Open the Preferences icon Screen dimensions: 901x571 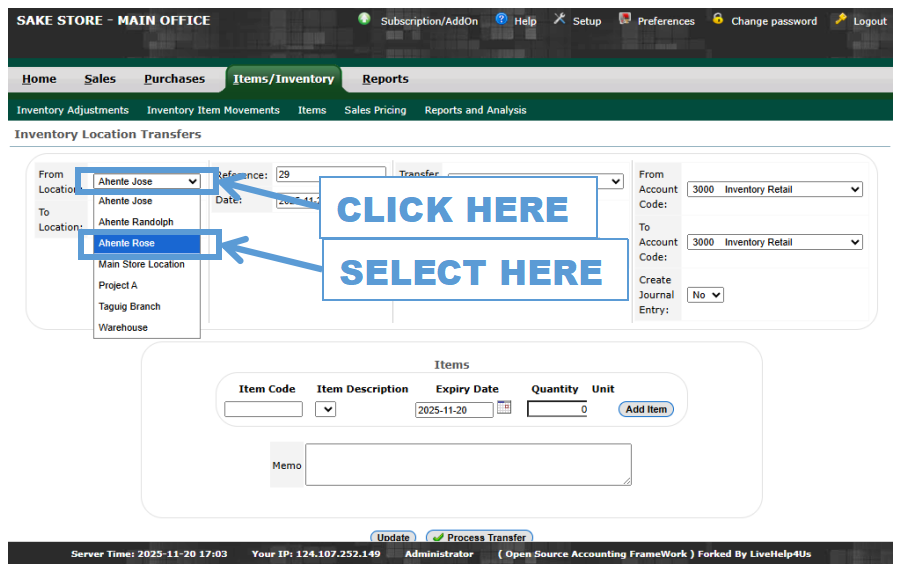(625, 19)
